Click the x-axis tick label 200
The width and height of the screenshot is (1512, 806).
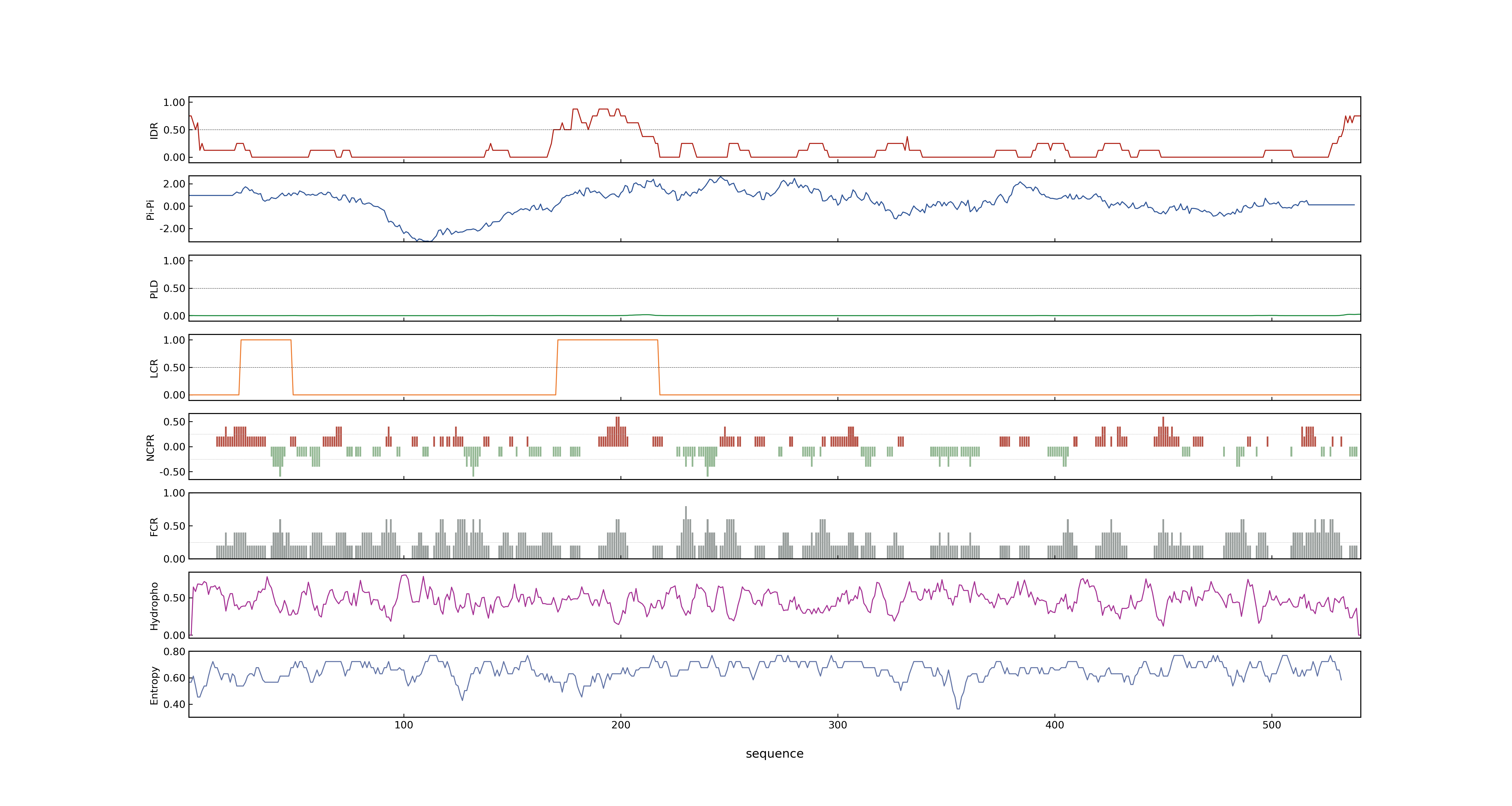(x=621, y=725)
